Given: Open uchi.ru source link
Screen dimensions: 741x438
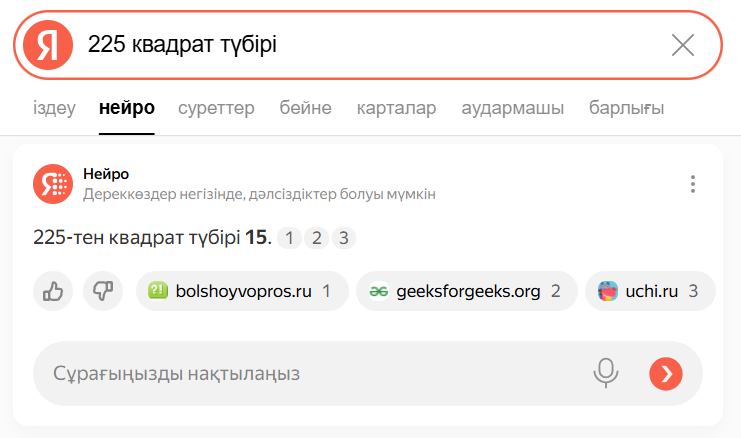Looking at the screenshot, I should 649,291.
